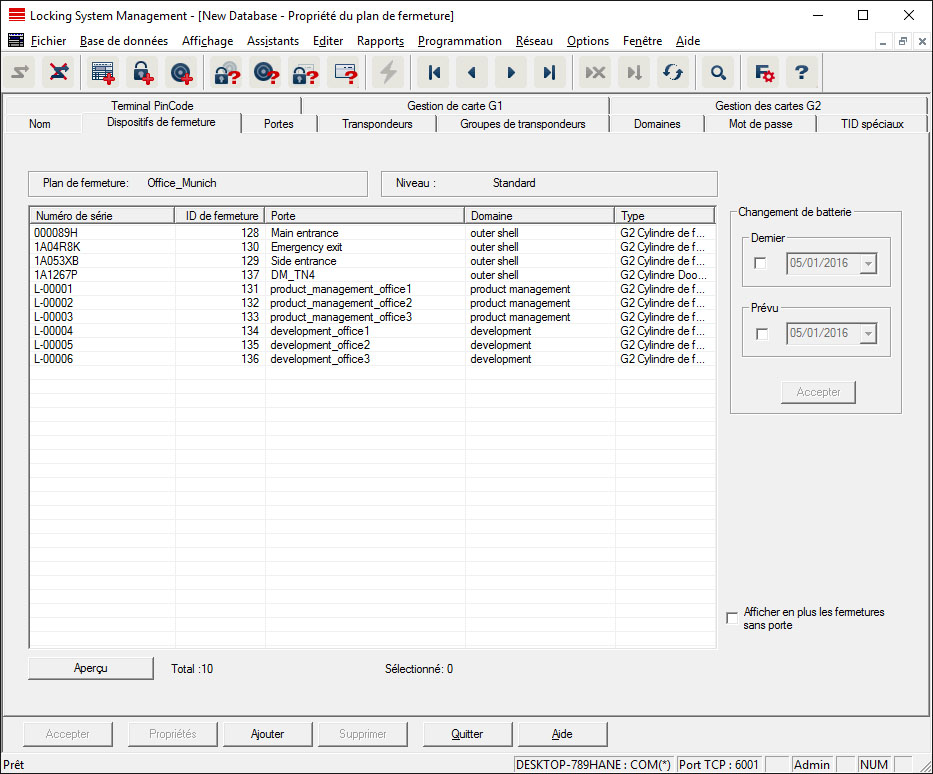Click the refresh icon in toolbar

[671, 72]
